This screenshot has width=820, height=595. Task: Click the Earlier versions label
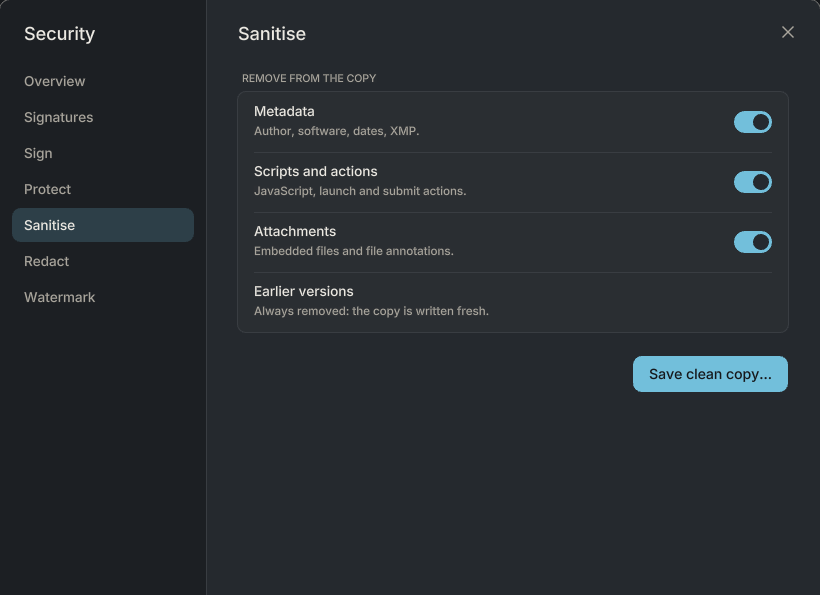pyautogui.click(x=303, y=291)
